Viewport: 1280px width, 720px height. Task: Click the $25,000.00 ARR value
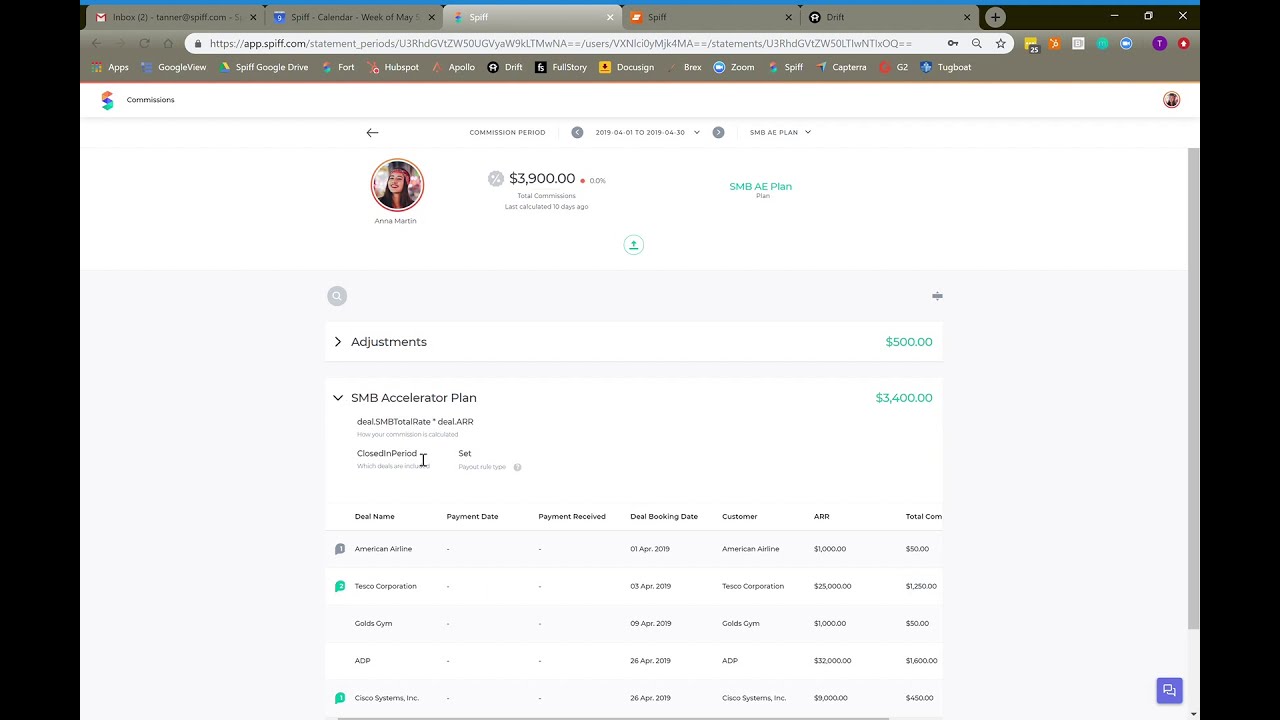click(833, 586)
